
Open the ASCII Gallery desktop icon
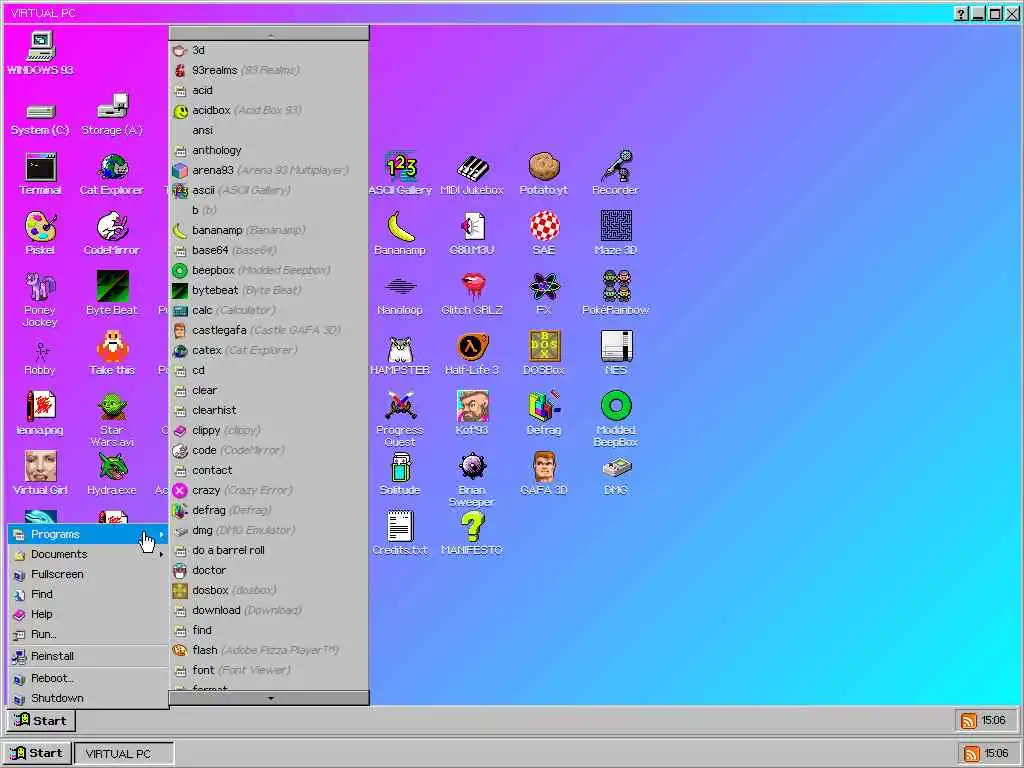[x=400, y=174]
